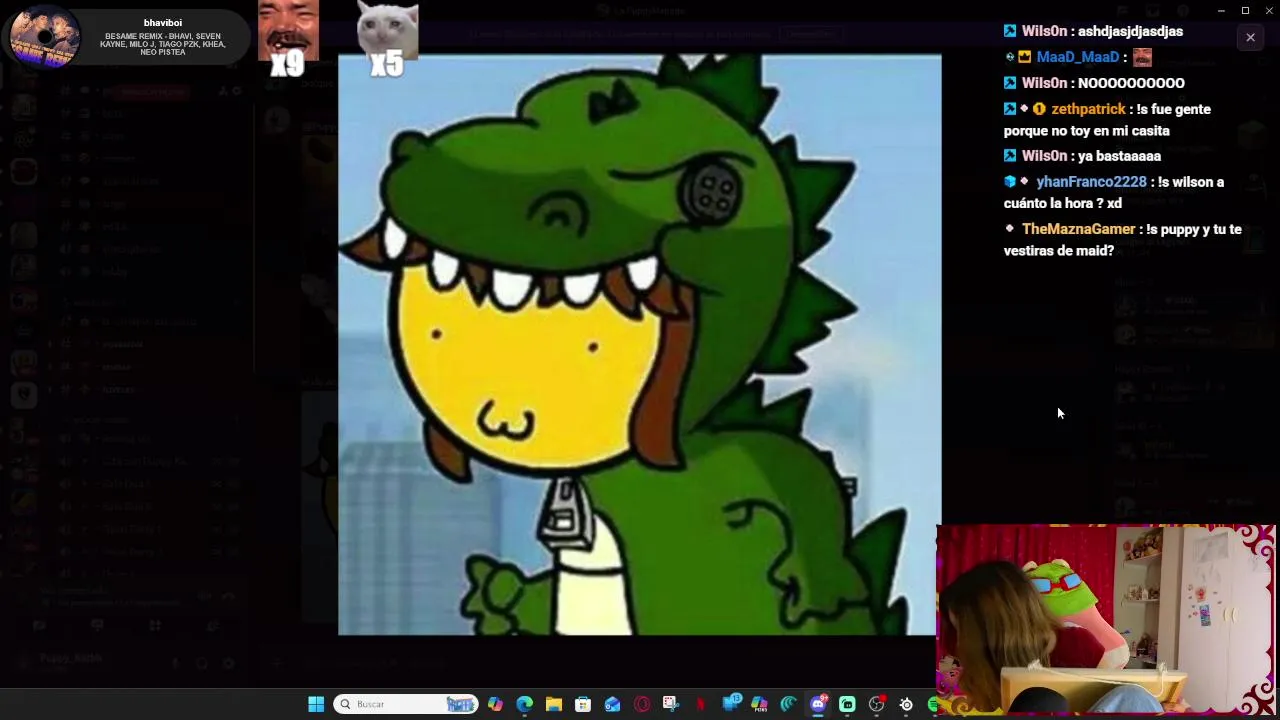Viewport: 1280px width, 720px height.
Task: Click the gold badge next to zethpatrick
Action: click(1039, 109)
